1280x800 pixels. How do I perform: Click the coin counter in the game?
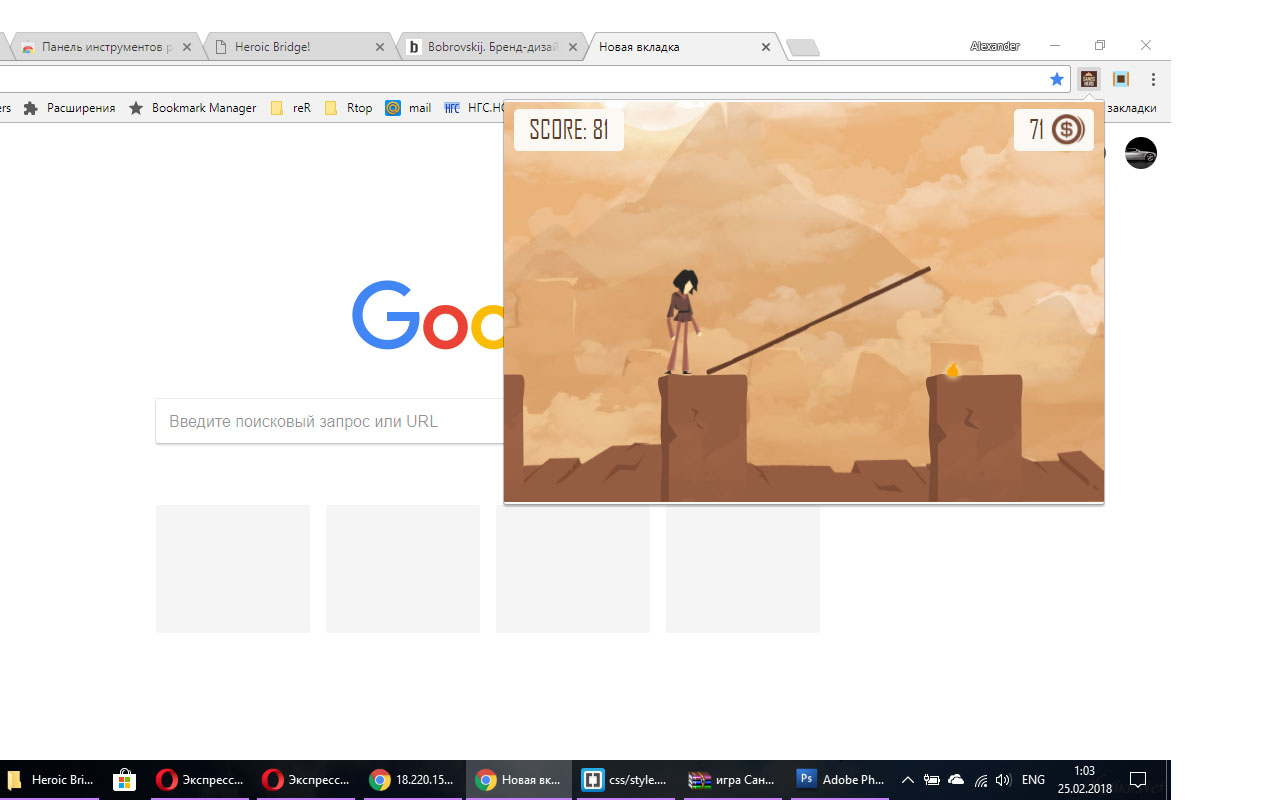click(x=1054, y=129)
